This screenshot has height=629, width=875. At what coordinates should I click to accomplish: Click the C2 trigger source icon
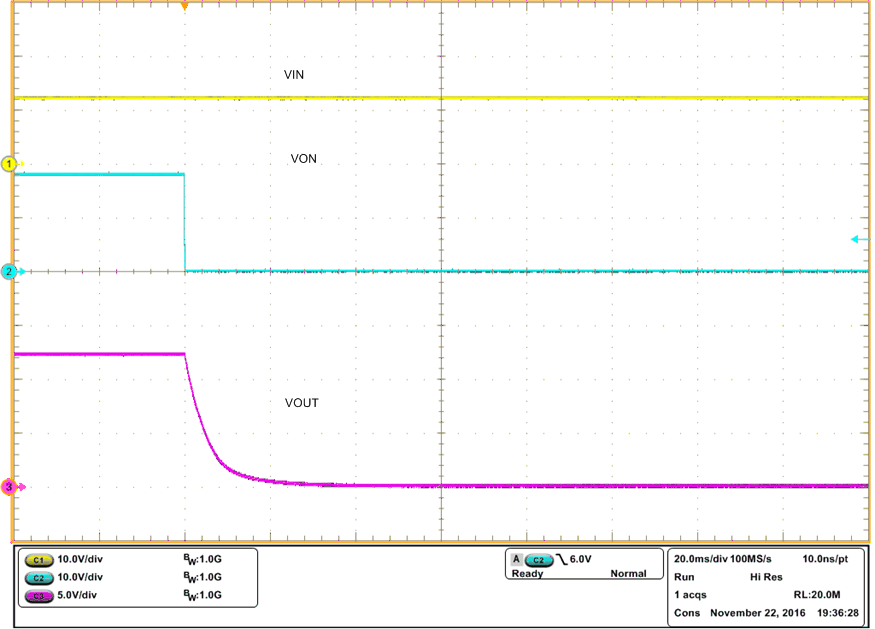point(537,561)
